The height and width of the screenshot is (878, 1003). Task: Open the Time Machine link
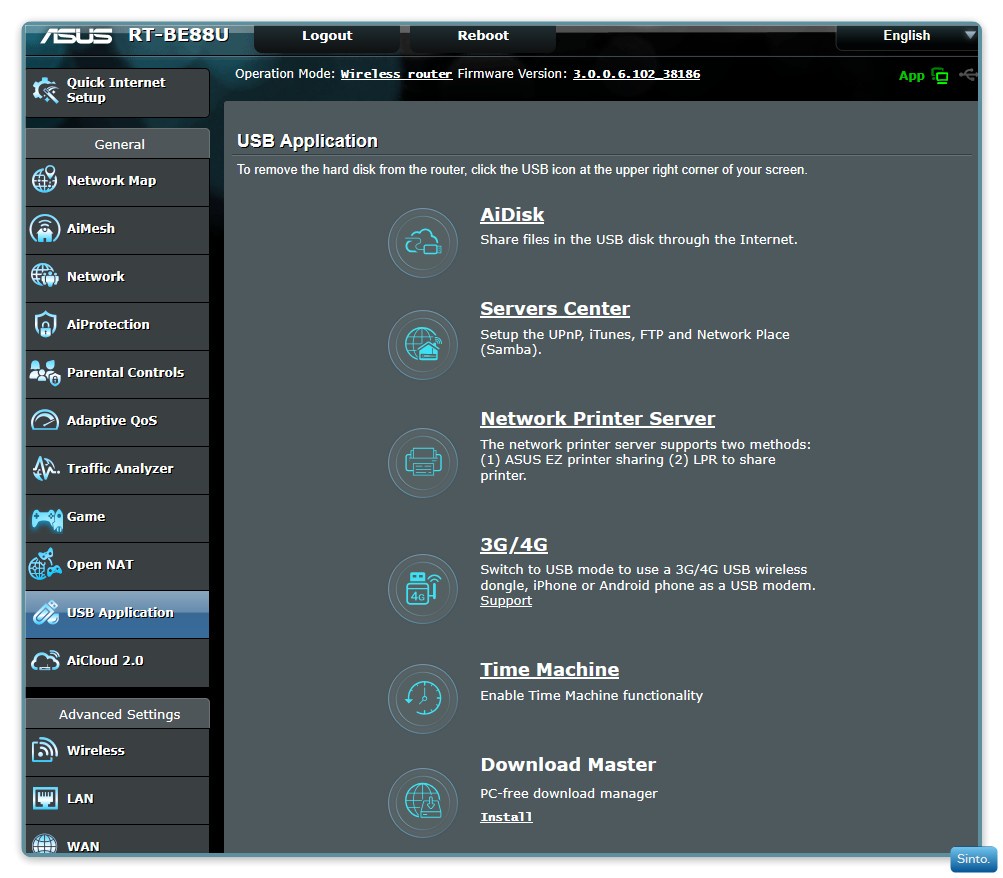(x=549, y=670)
